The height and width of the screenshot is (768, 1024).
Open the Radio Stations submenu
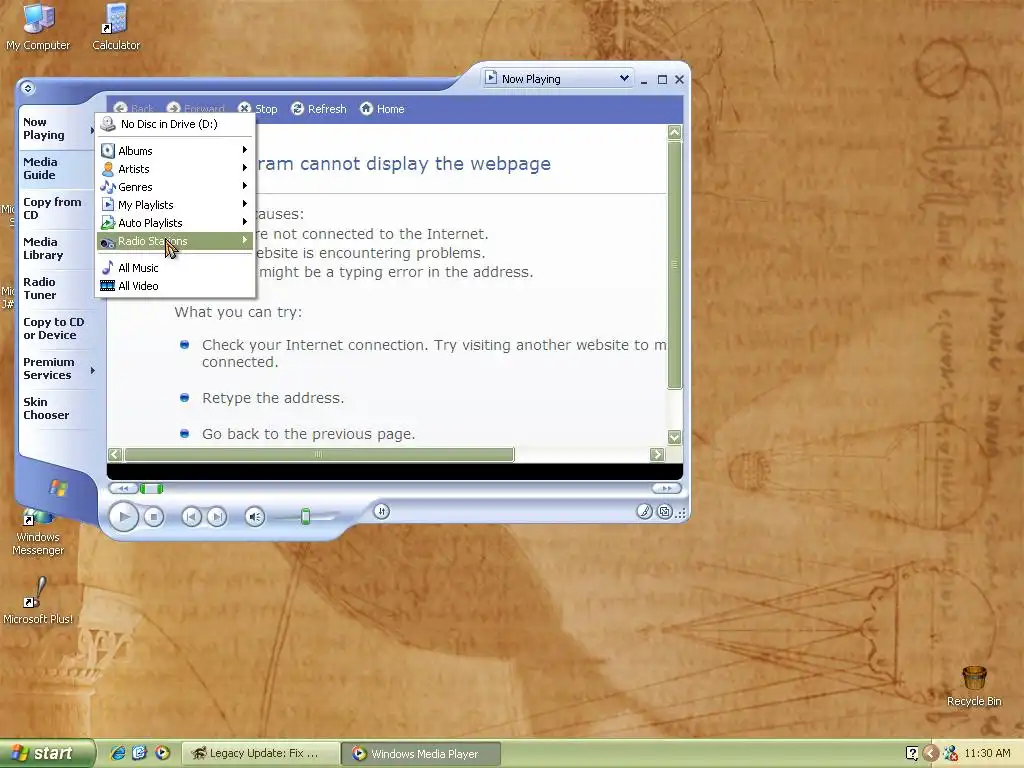coord(175,241)
